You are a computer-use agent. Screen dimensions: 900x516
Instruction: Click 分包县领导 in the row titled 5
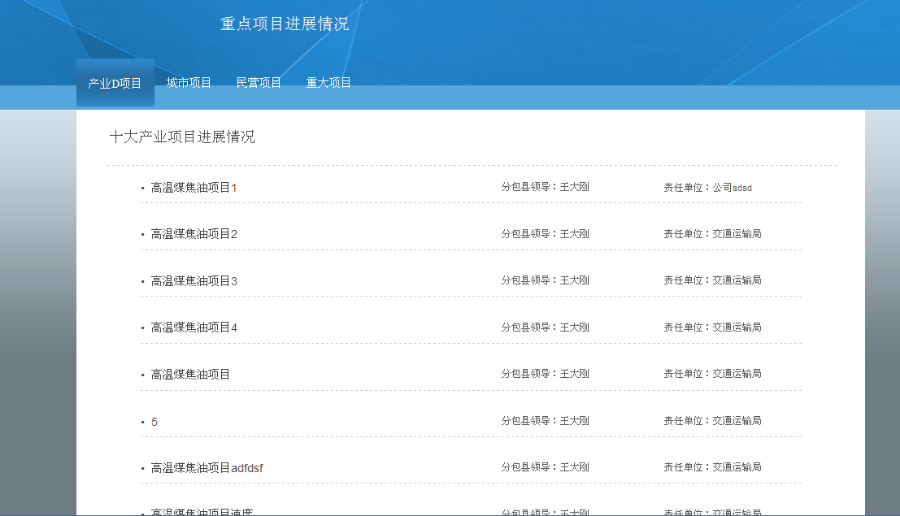545,421
